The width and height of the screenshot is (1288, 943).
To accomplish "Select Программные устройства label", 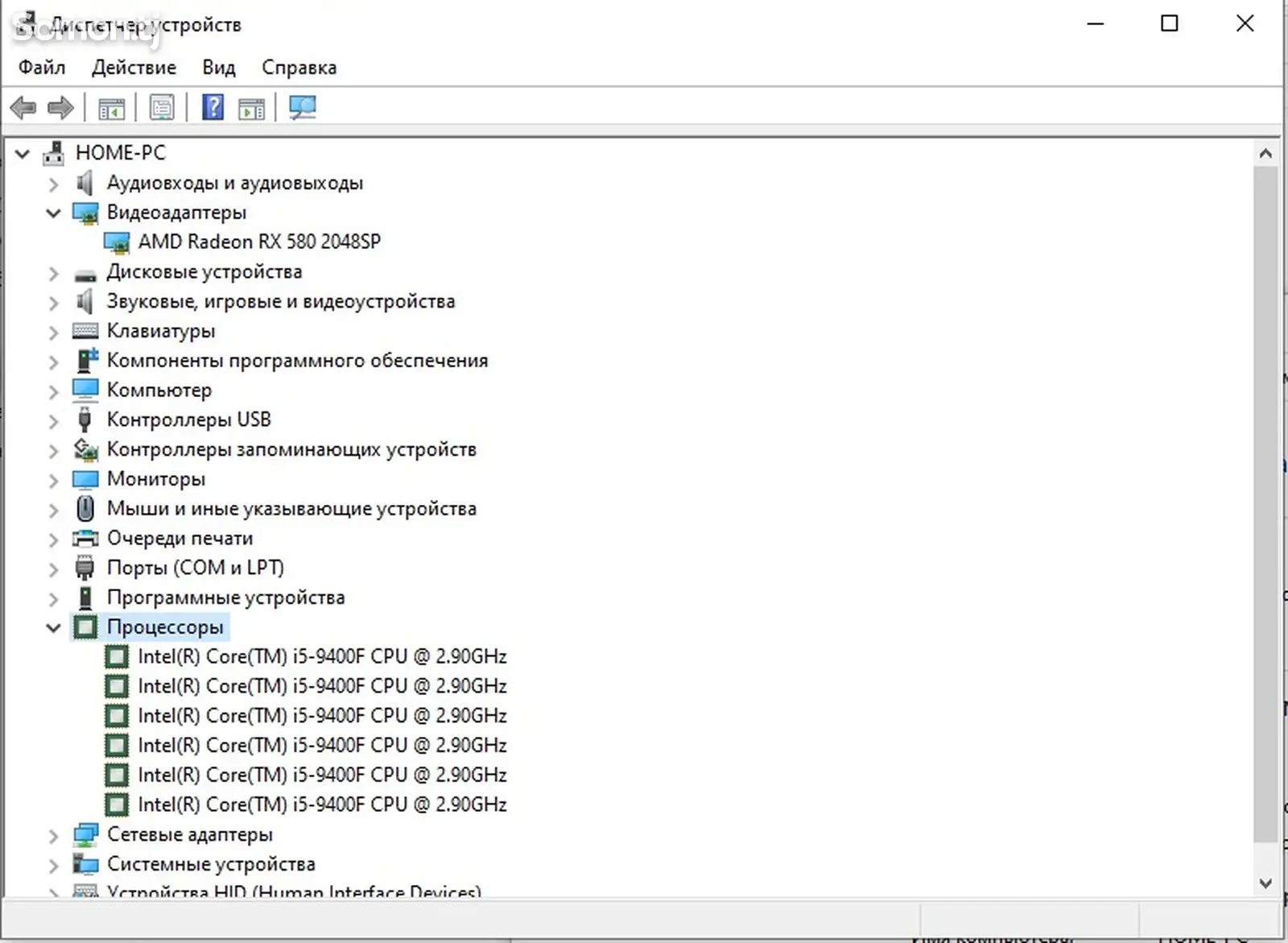I will point(226,598).
